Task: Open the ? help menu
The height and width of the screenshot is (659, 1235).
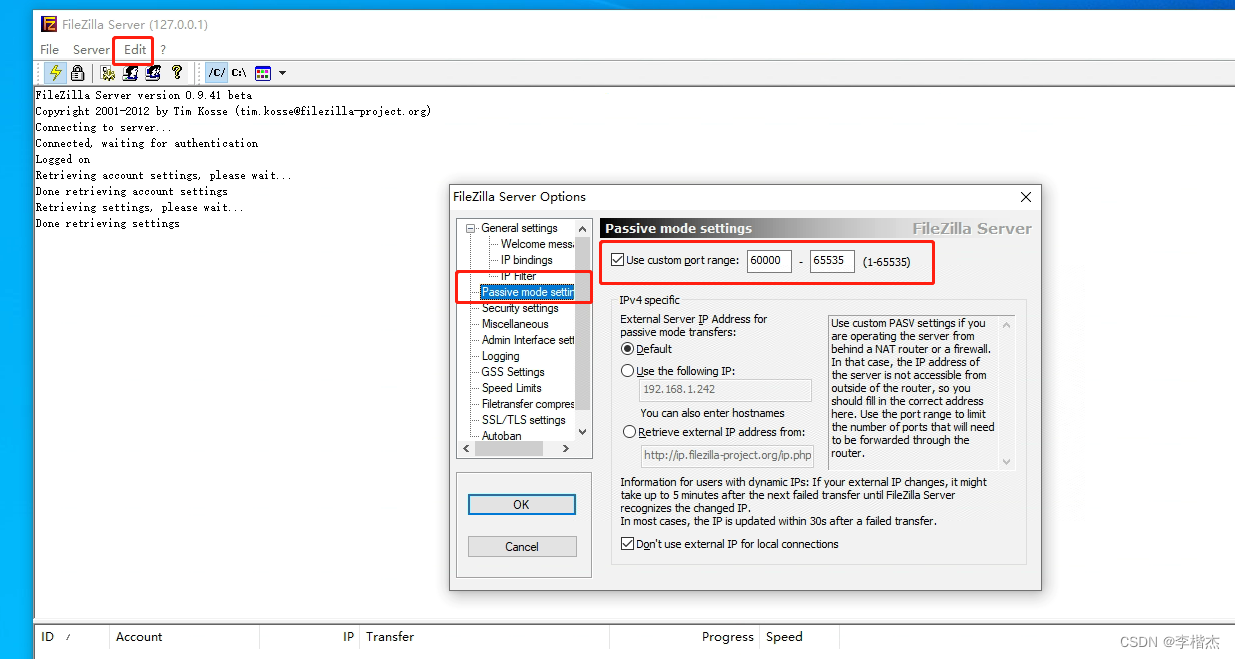Action: [x=163, y=49]
